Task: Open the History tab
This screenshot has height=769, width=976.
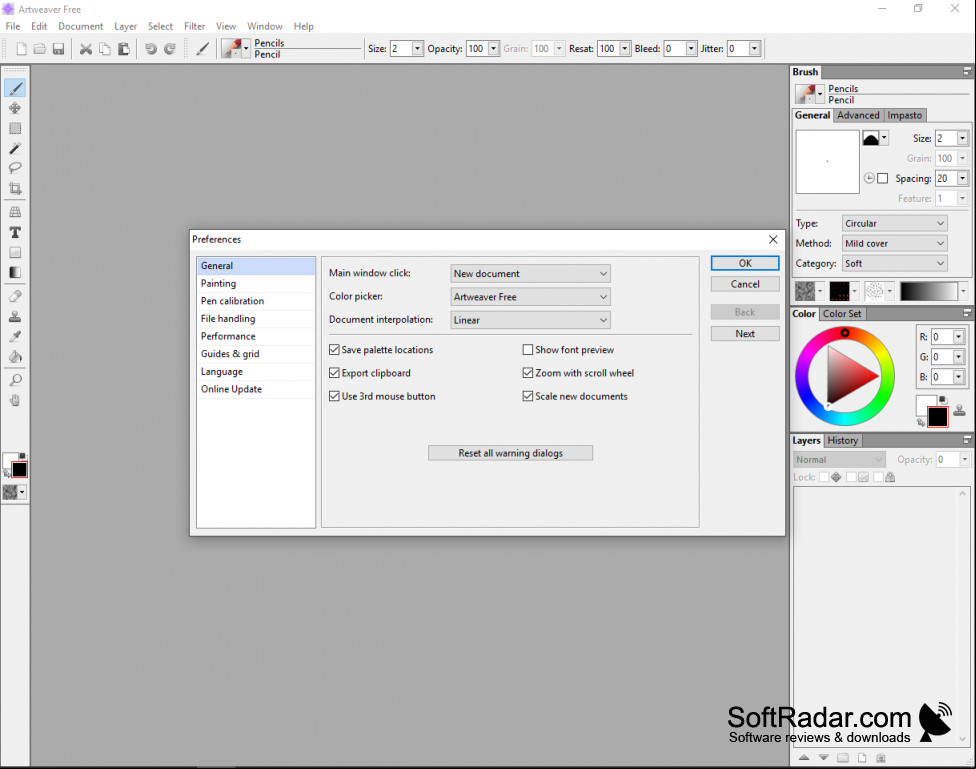Action: (843, 440)
